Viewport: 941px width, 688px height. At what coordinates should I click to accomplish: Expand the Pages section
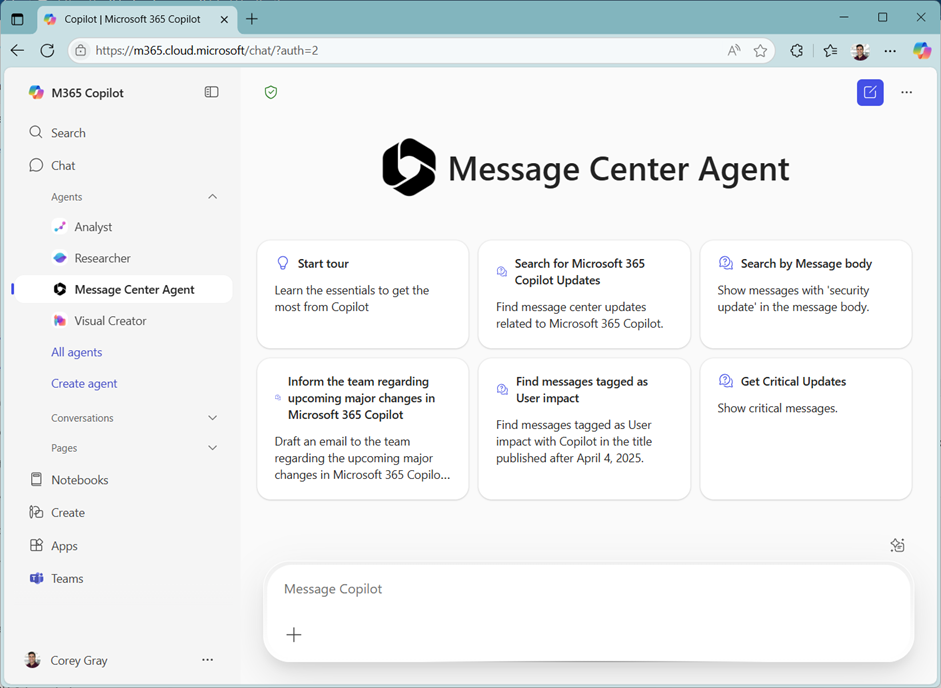(x=212, y=448)
